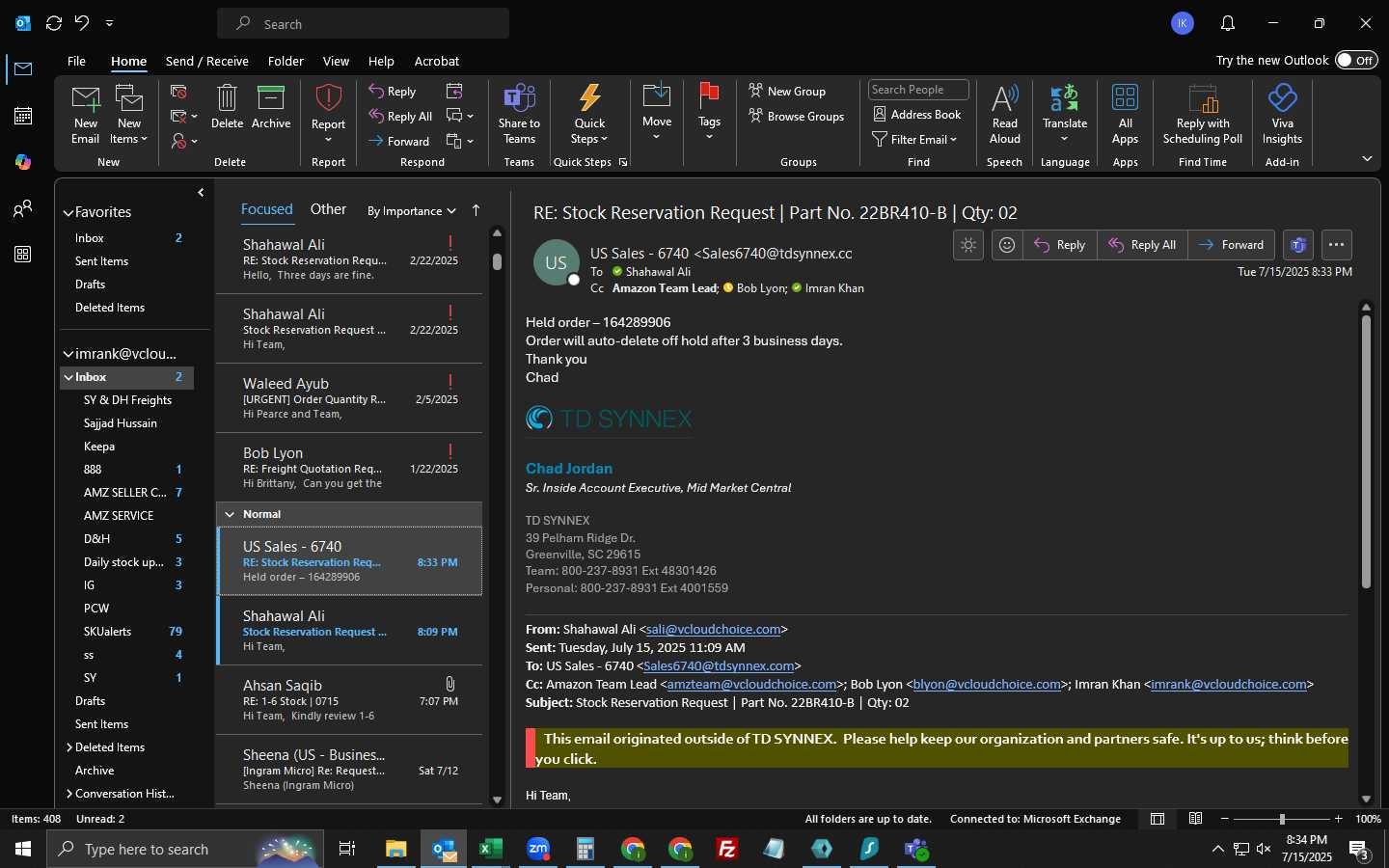The height and width of the screenshot is (868, 1389).
Task: Click the Tags flag icon
Action: click(x=709, y=96)
